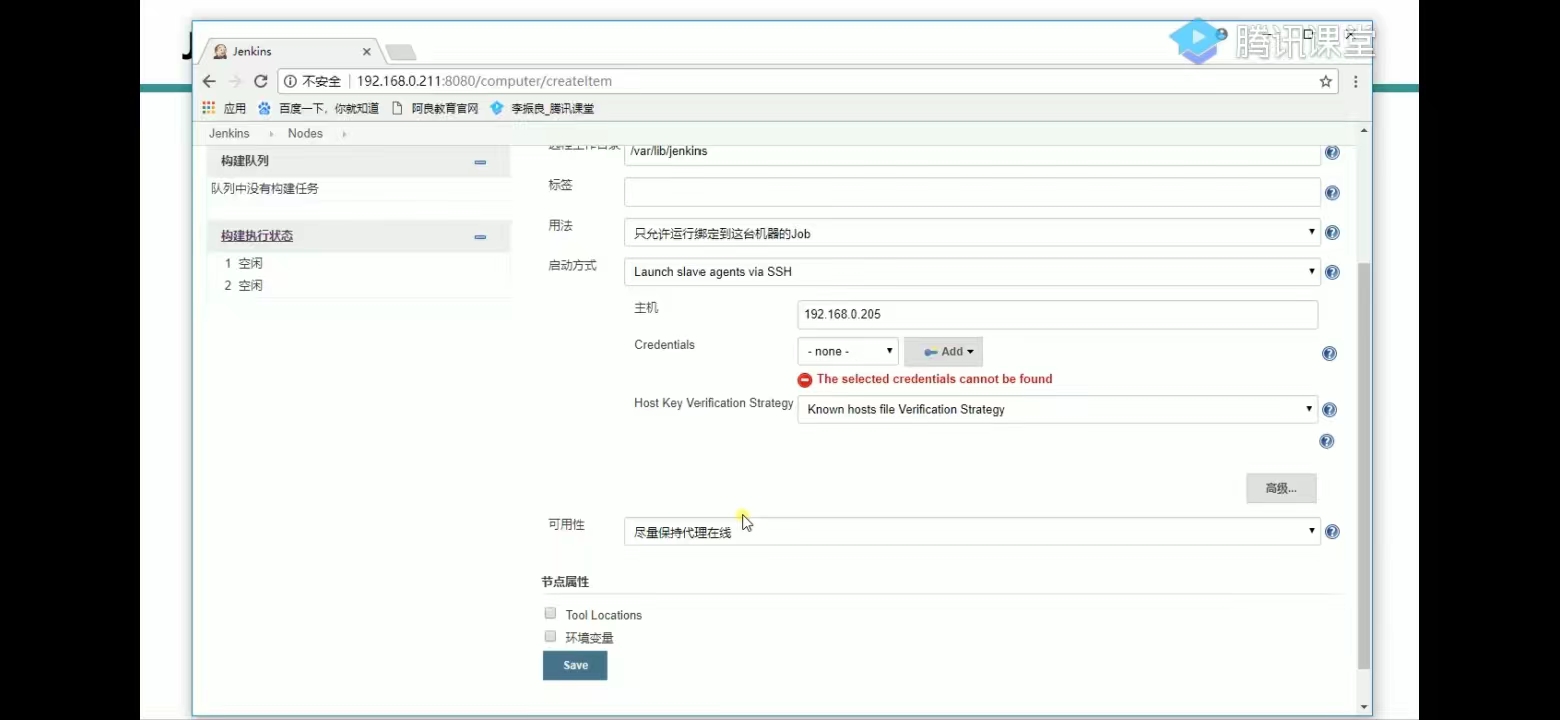Open the Host Key Verification Strategy dropdown
Image resolution: width=1560 pixels, height=720 pixels.
pos(1057,409)
